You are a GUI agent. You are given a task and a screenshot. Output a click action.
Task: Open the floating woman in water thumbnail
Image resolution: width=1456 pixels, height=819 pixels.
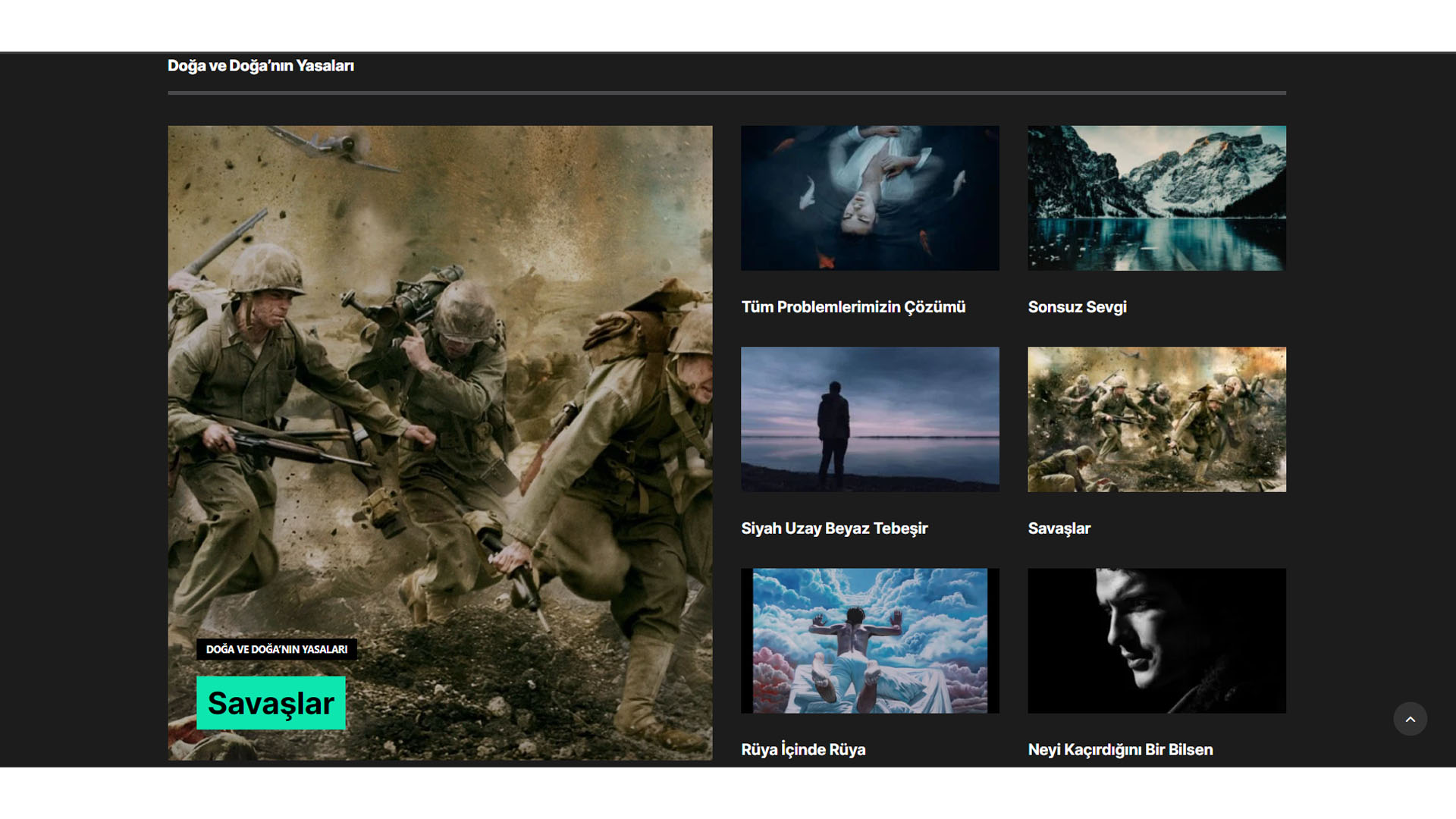click(870, 198)
